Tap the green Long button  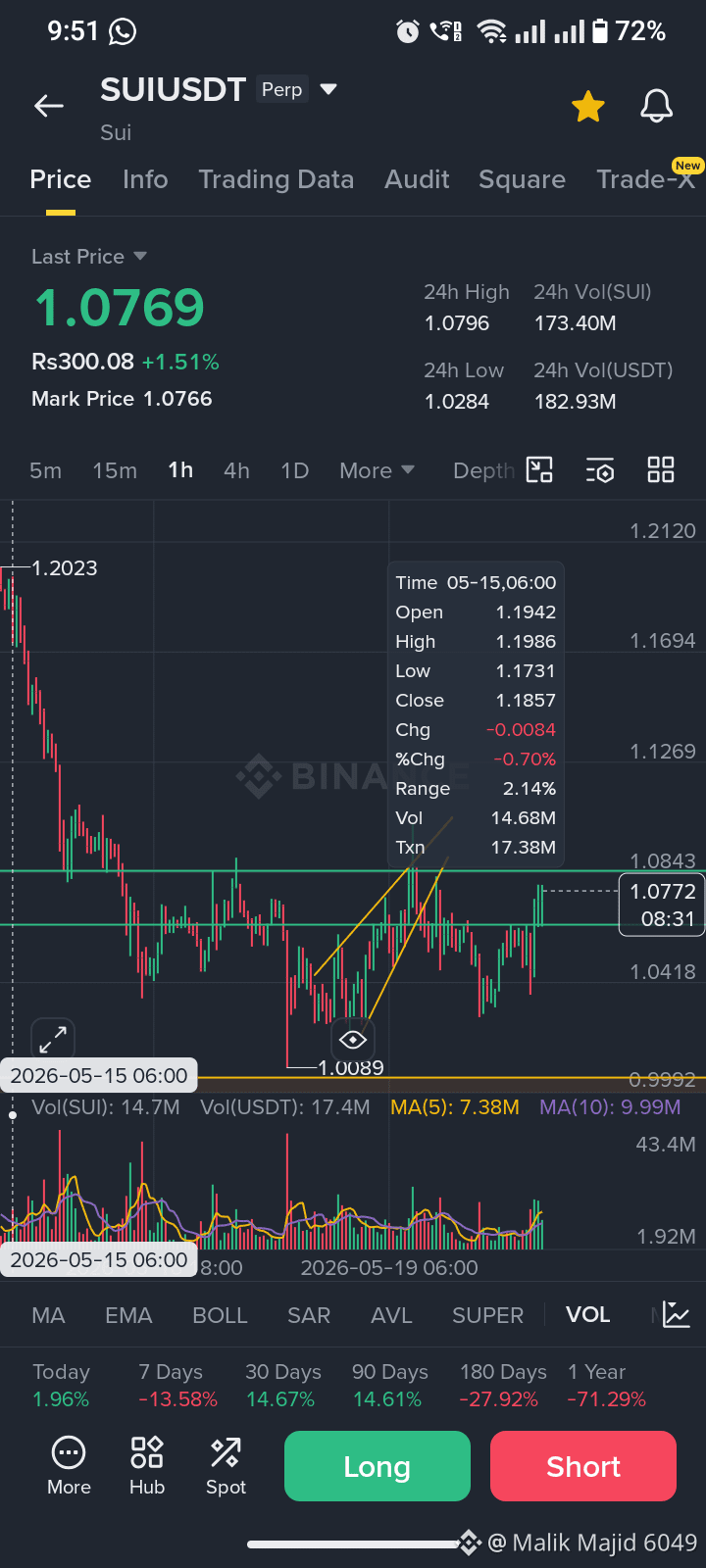point(378,1466)
